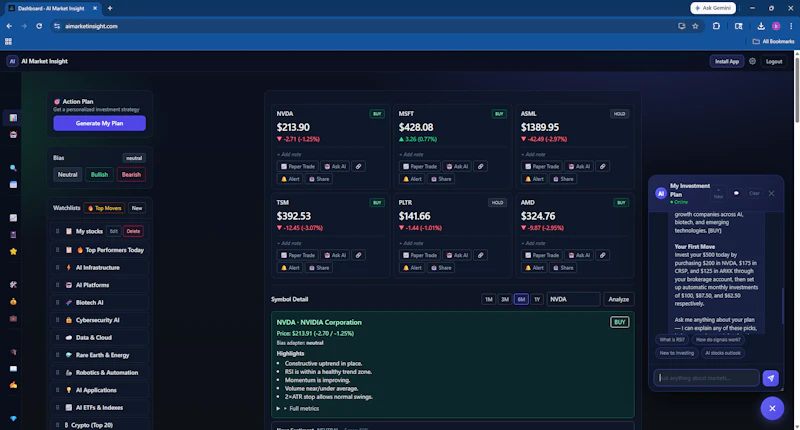Click New watchlist button

[137, 208]
